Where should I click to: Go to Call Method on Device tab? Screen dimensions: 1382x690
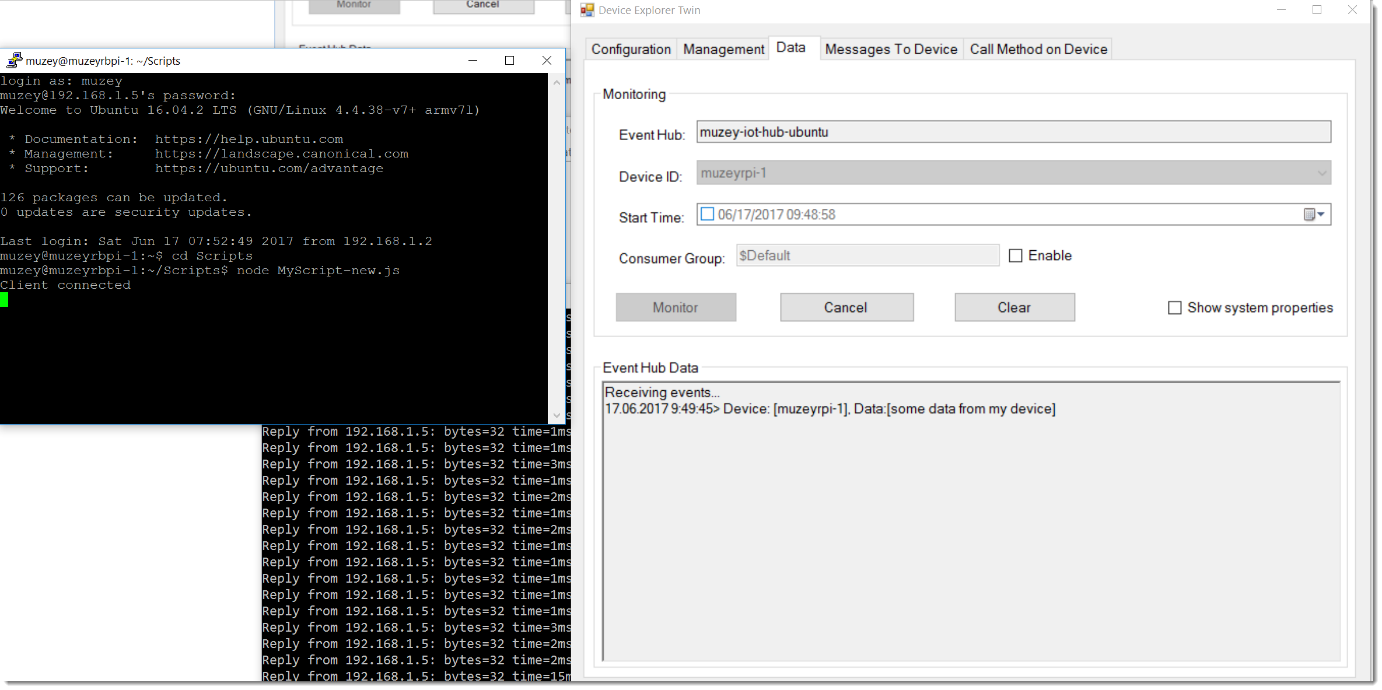(x=1039, y=49)
